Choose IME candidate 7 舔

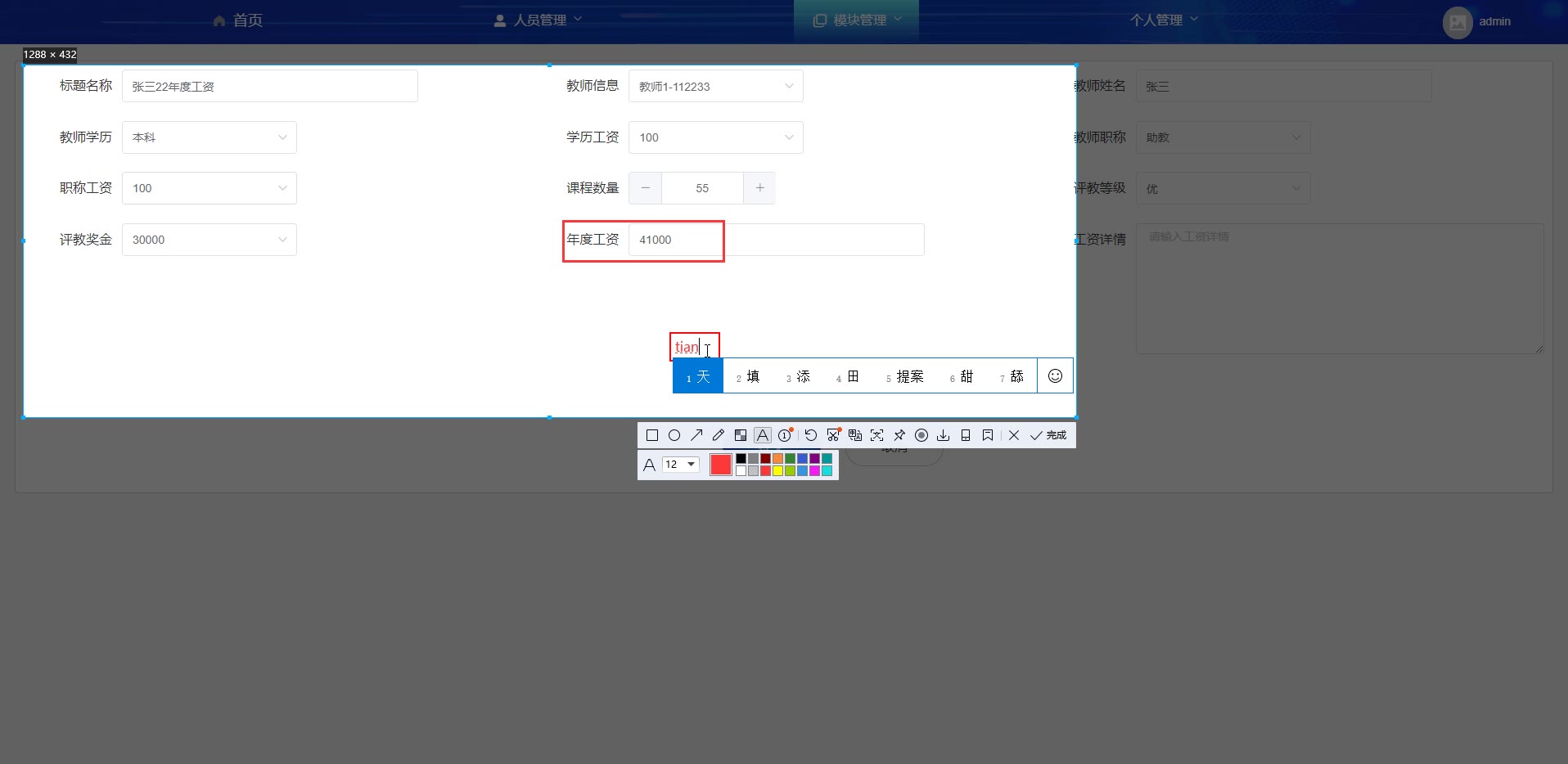pyautogui.click(x=1012, y=376)
